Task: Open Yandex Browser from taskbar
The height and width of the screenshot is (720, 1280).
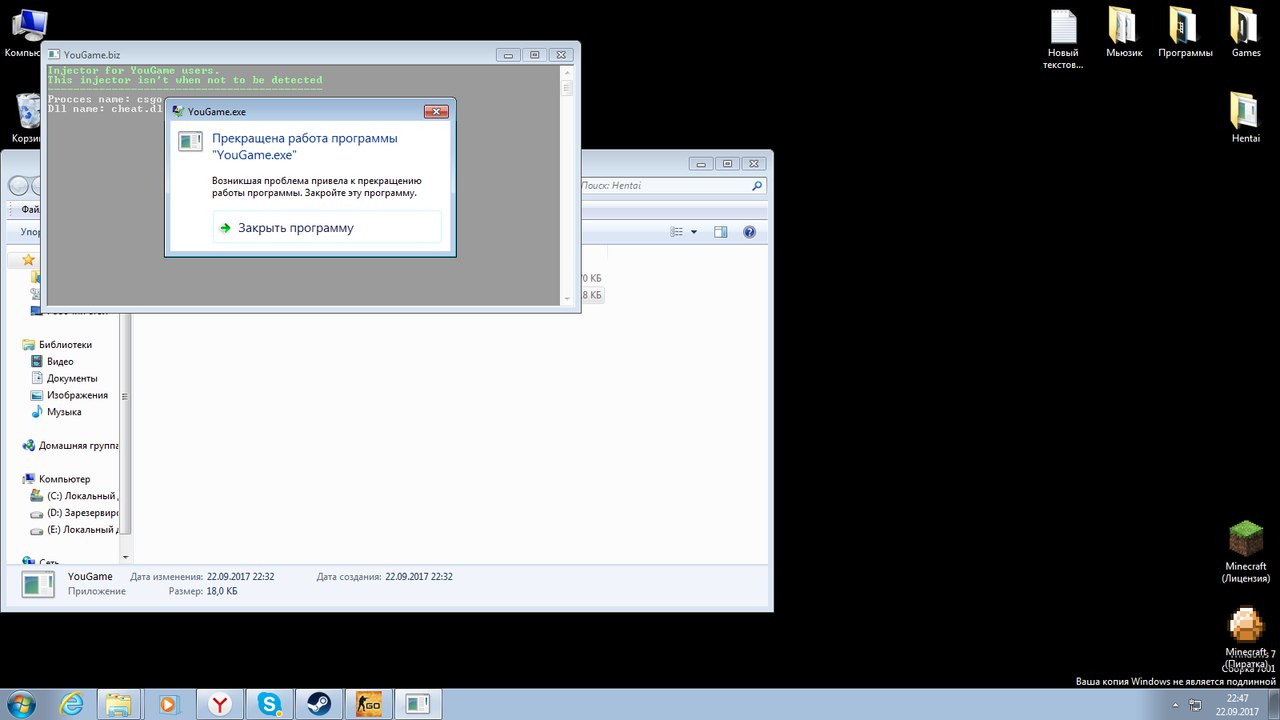Action: click(220, 704)
